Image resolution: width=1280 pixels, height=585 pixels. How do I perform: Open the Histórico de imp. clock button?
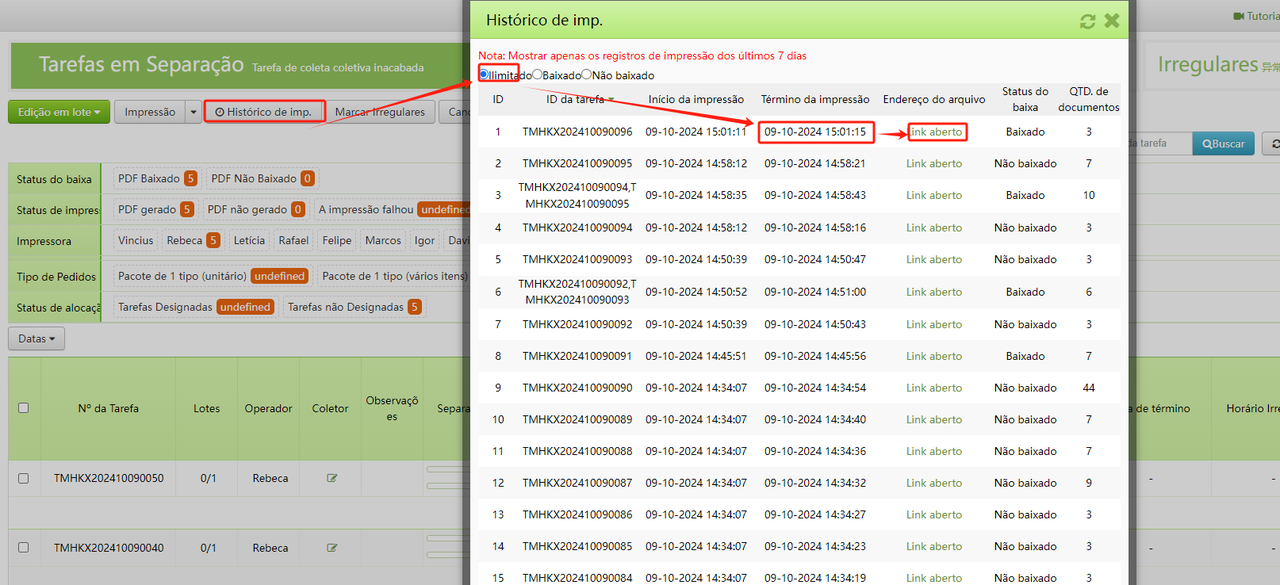[x=264, y=112]
